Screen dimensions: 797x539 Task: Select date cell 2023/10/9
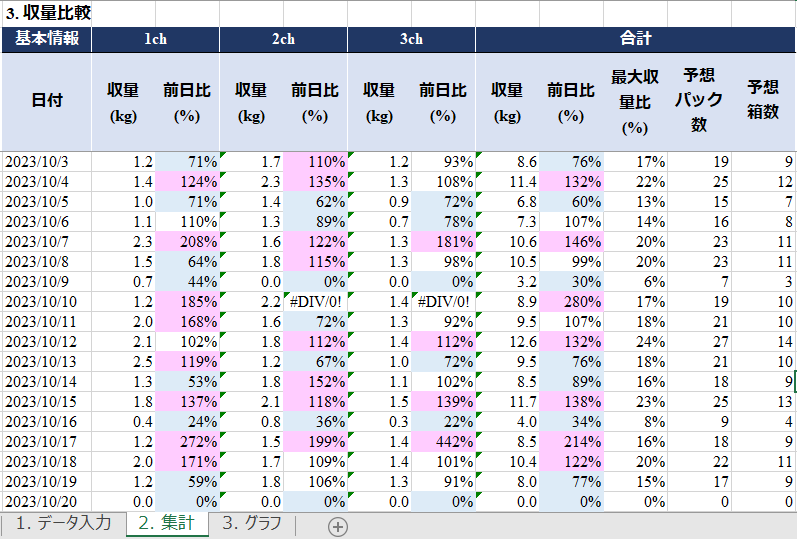point(47,282)
